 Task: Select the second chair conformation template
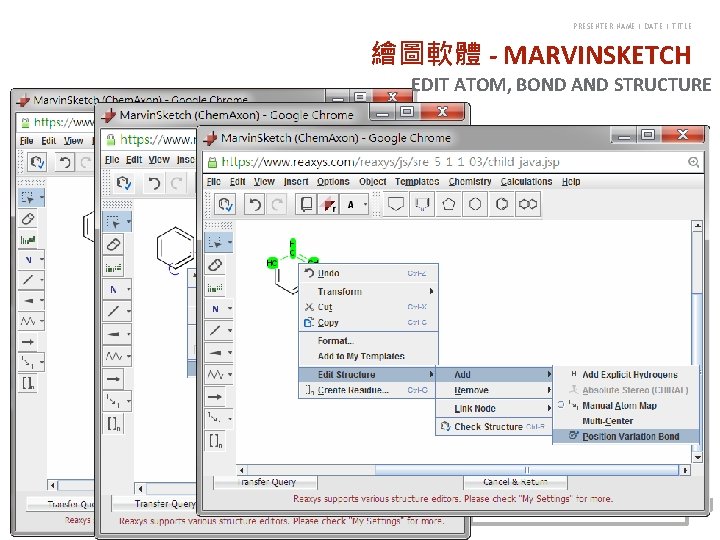pyautogui.click(x=422, y=204)
